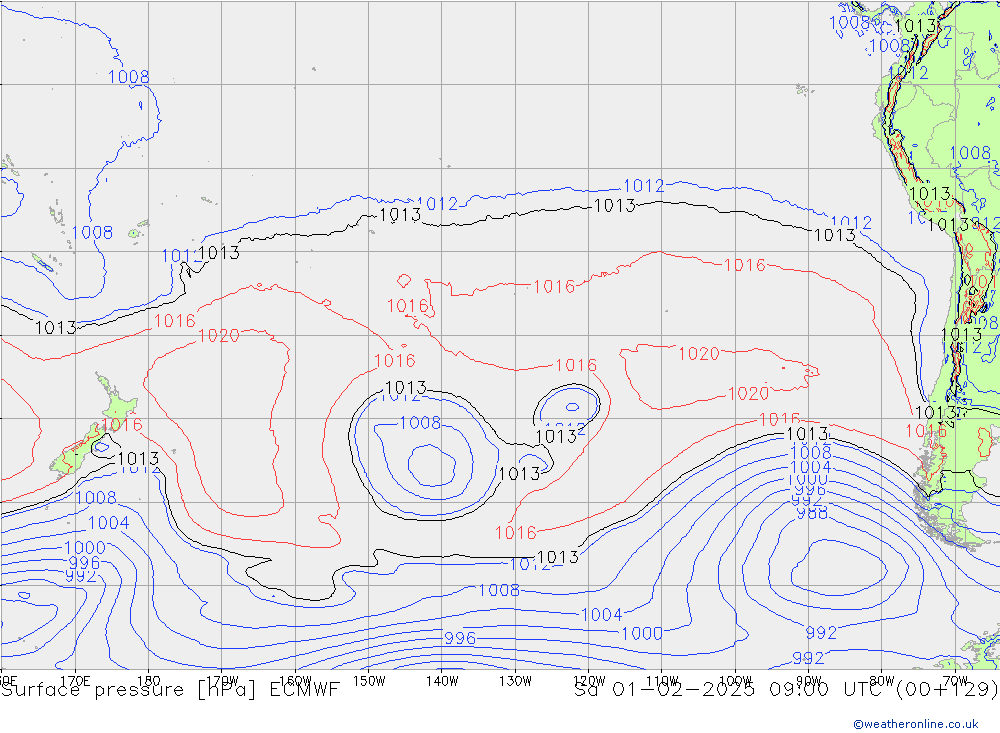The image size is (1000, 733).
Task: Click the 130W longitude label
Action: click(515, 680)
